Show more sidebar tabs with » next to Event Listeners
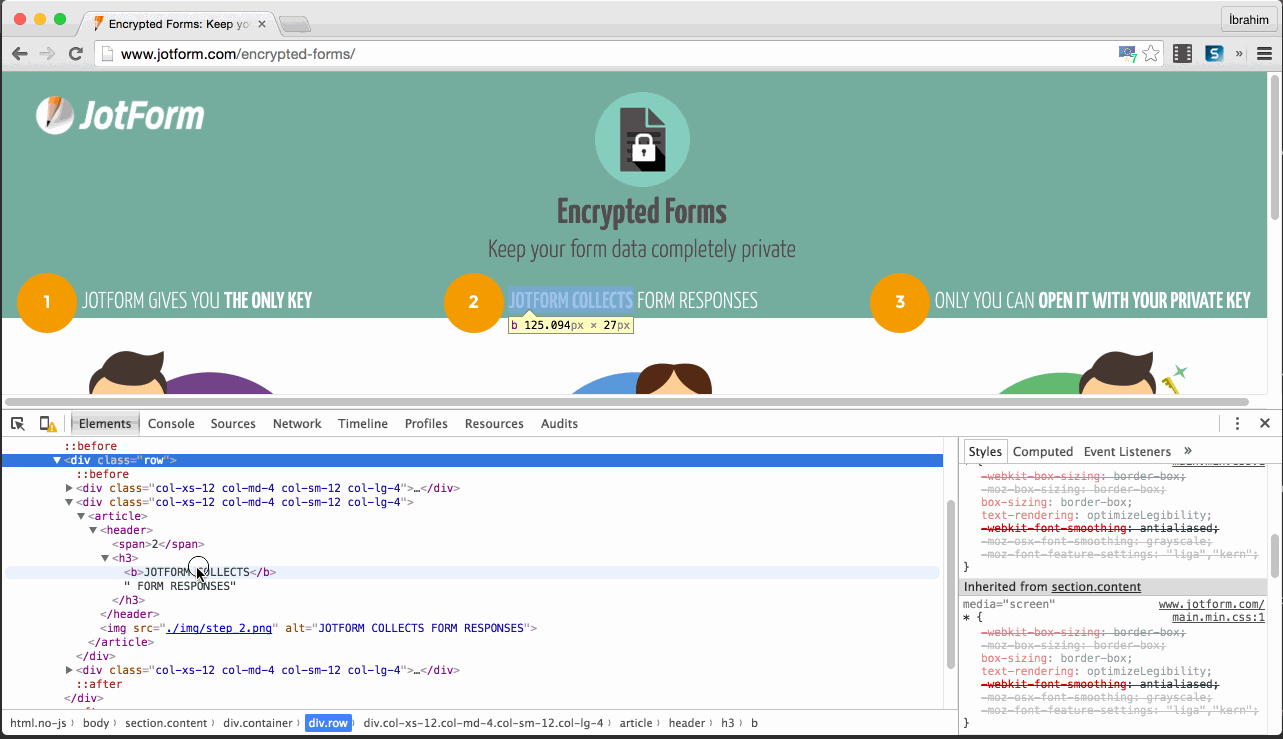The width and height of the screenshot is (1283, 739). pos(1188,452)
